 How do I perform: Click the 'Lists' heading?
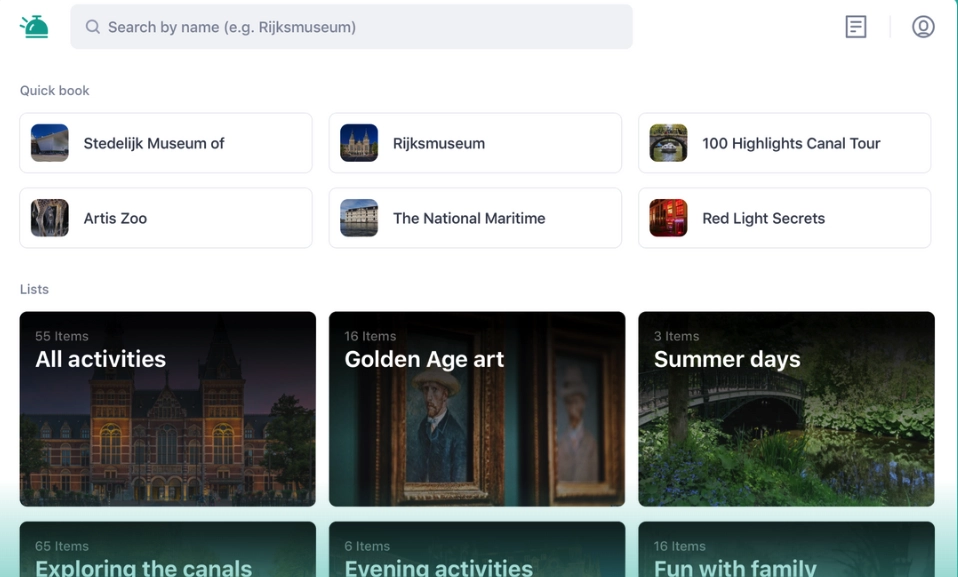point(34,289)
